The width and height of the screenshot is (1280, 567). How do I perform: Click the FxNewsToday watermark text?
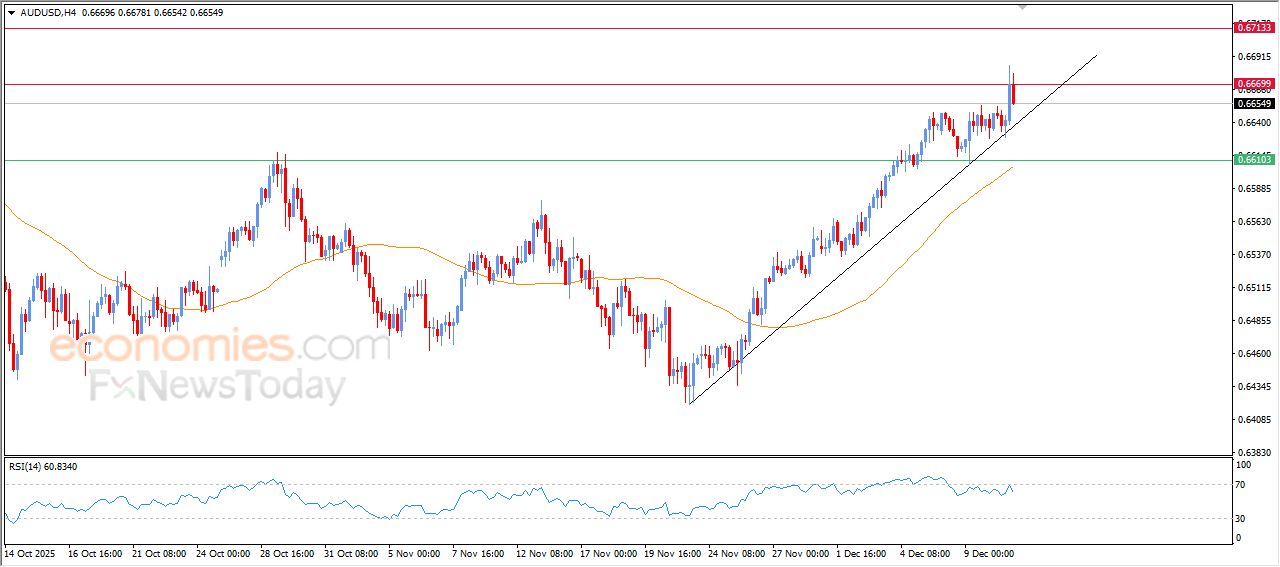[x=218, y=386]
